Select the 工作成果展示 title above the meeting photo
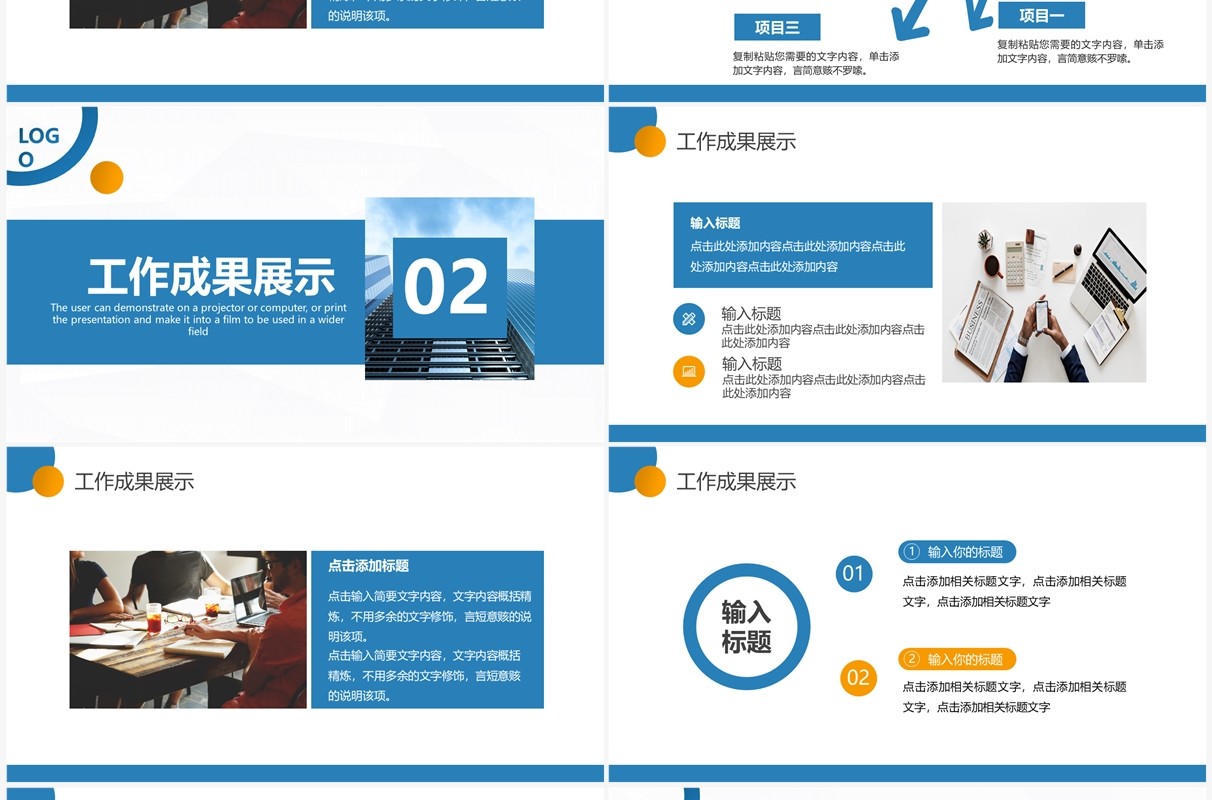The height and width of the screenshot is (800, 1212). 134,482
